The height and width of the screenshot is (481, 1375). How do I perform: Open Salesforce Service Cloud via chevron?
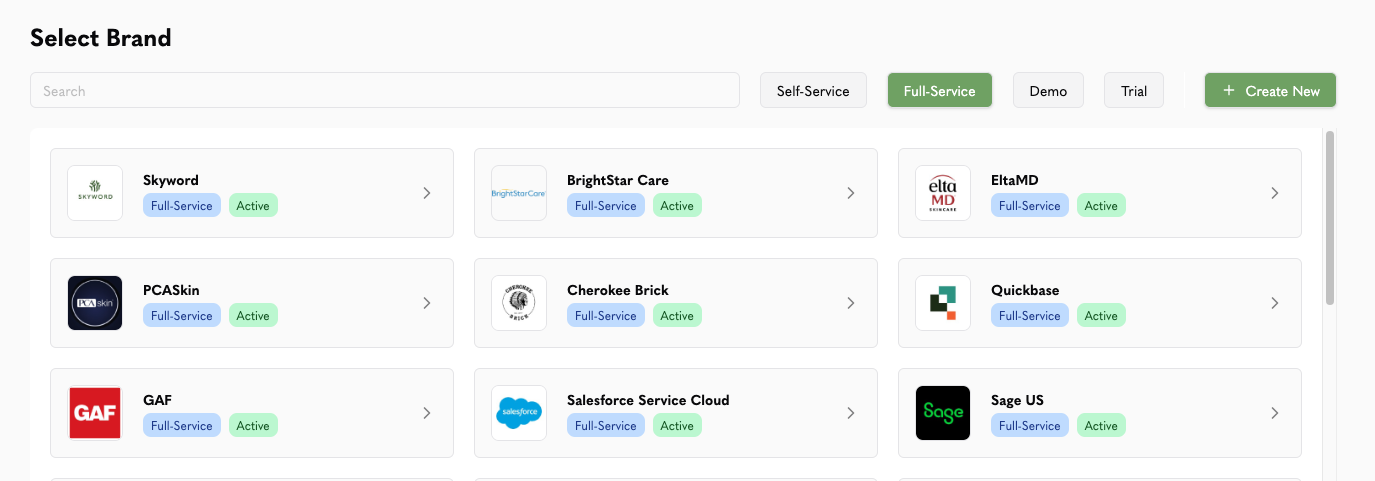coord(851,413)
